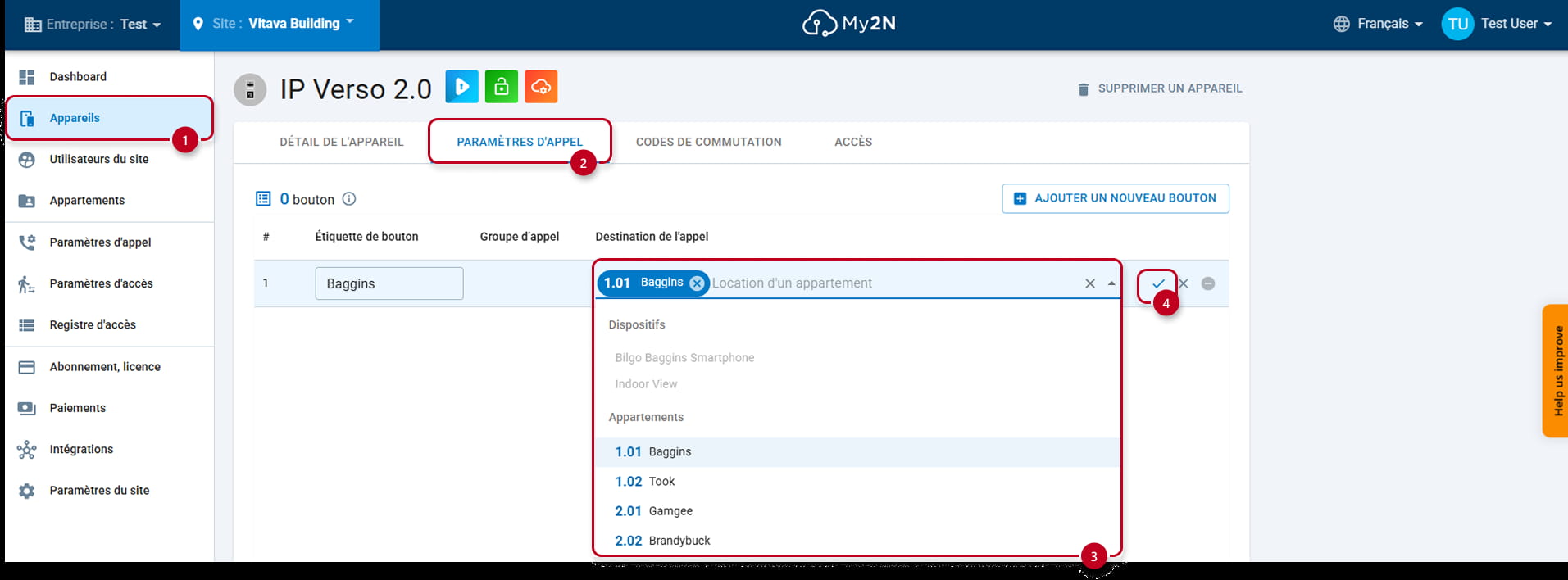Go to Appareils in the sidebar

109,118
